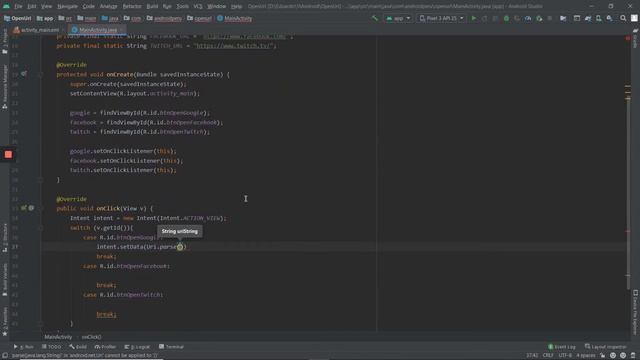Screen dimensions: 640x360
Task: Open the Refactor menu
Action: [132, 7]
